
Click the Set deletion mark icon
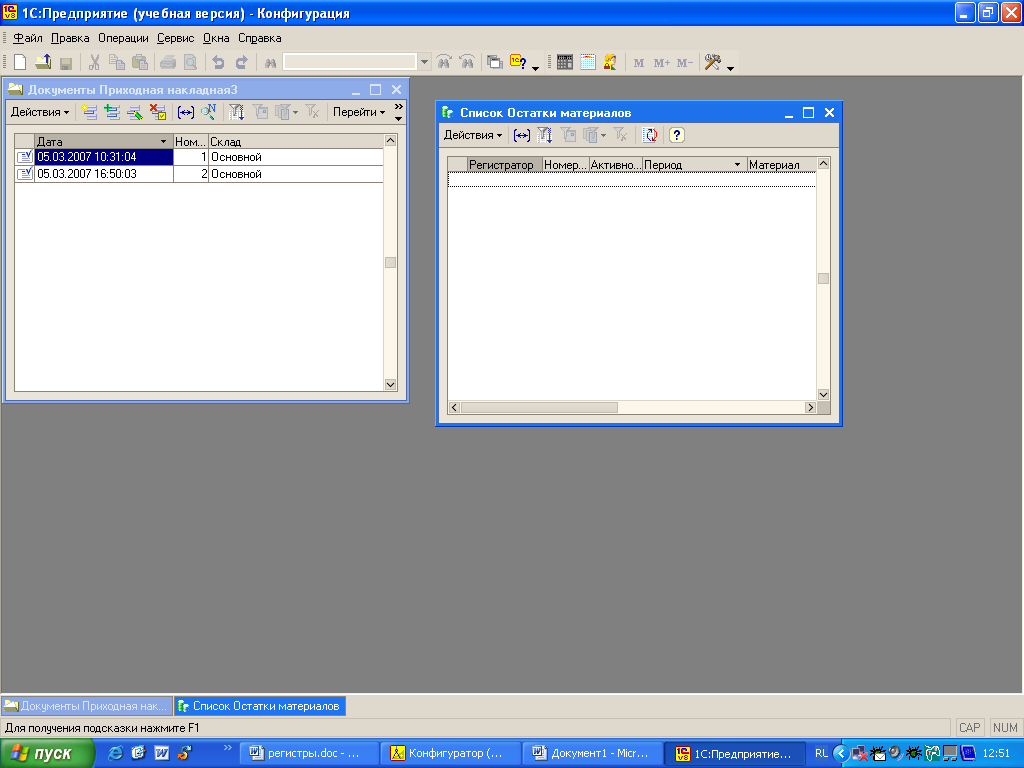tap(158, 112)
